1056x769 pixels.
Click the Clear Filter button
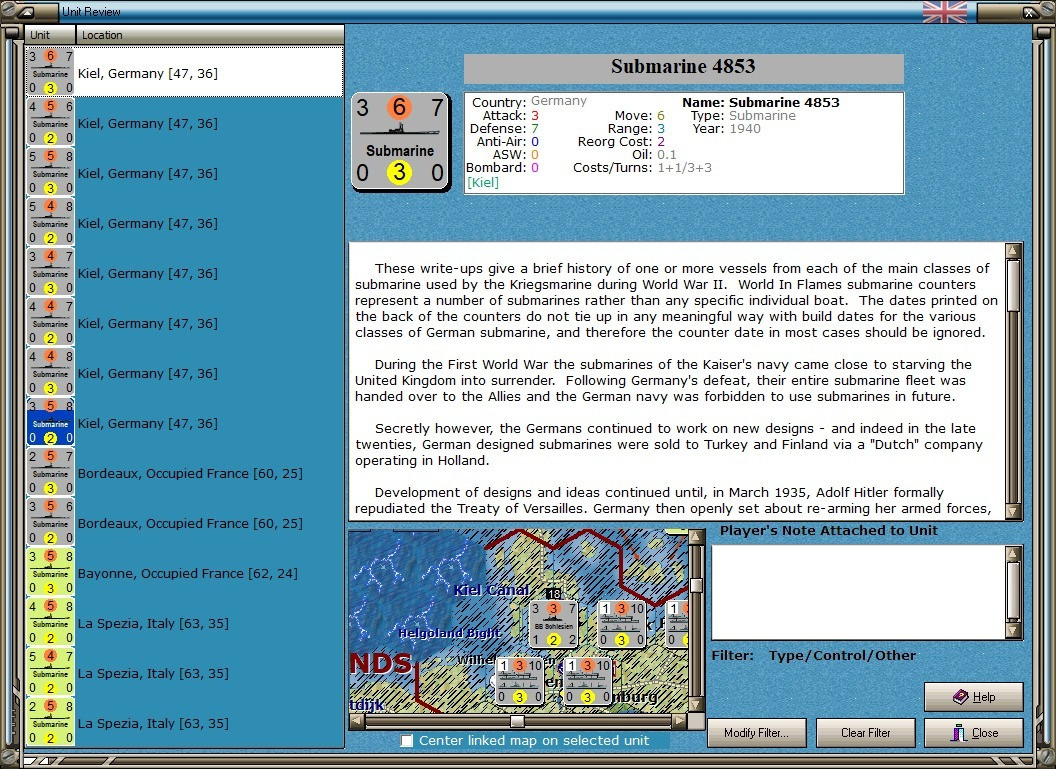coord(865,733)
